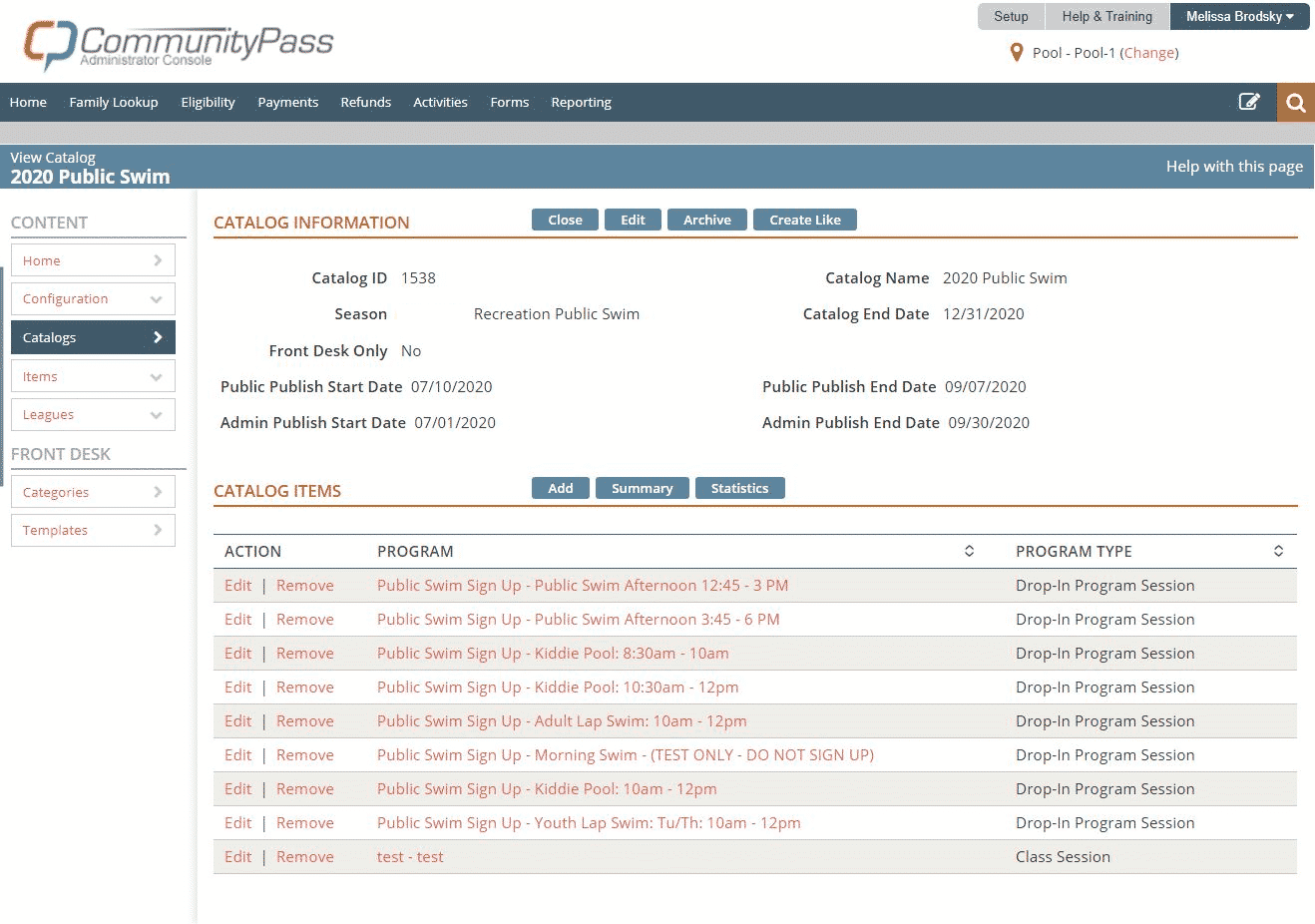Click Create Like to duplicate the catalog
This screenshot has height=924, width=1315.
click(804, 220)
